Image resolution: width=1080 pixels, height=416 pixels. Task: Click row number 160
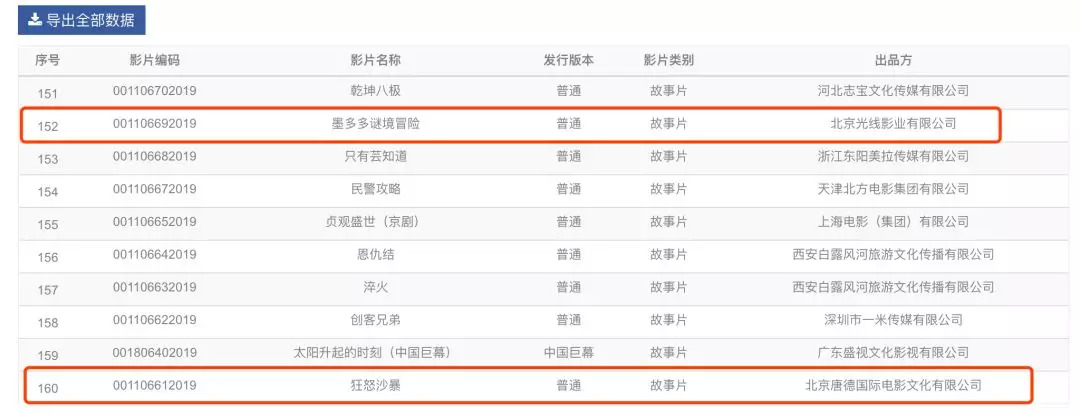[x=48, y=386]
